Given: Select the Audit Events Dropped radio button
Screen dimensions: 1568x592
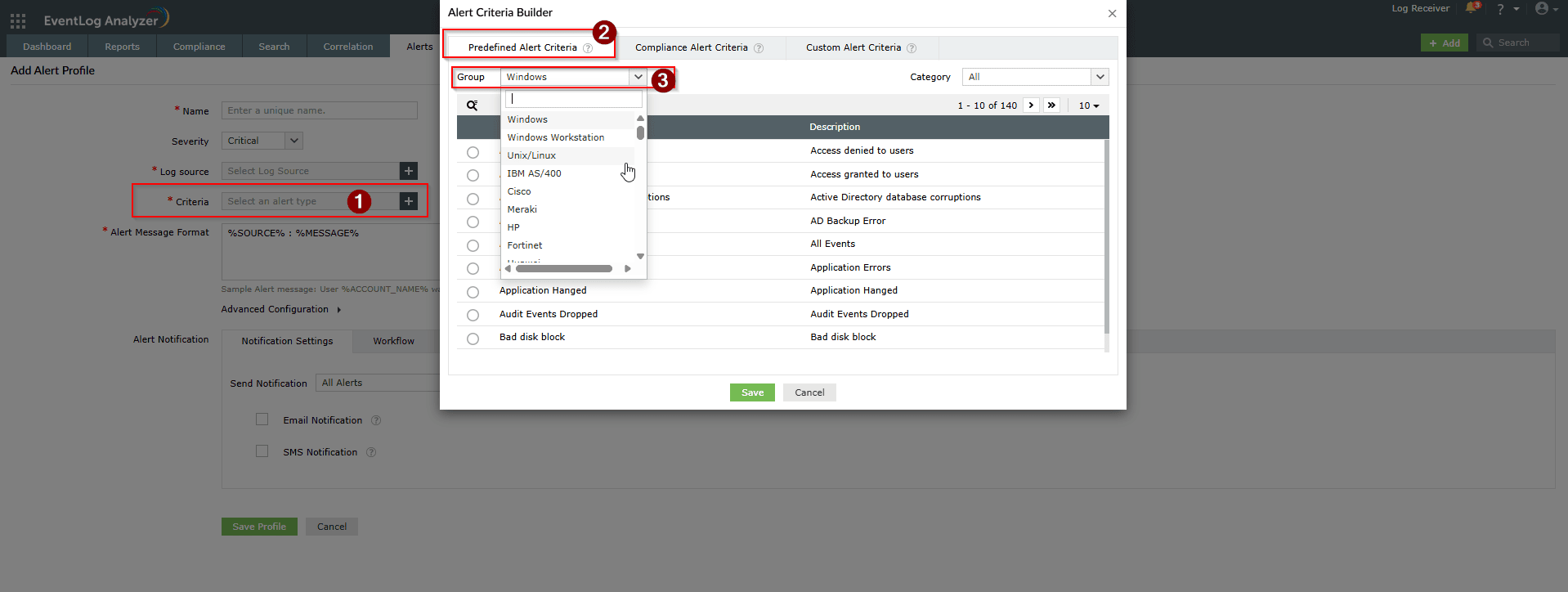Looking at the screenshot, I should coord(473,315).
